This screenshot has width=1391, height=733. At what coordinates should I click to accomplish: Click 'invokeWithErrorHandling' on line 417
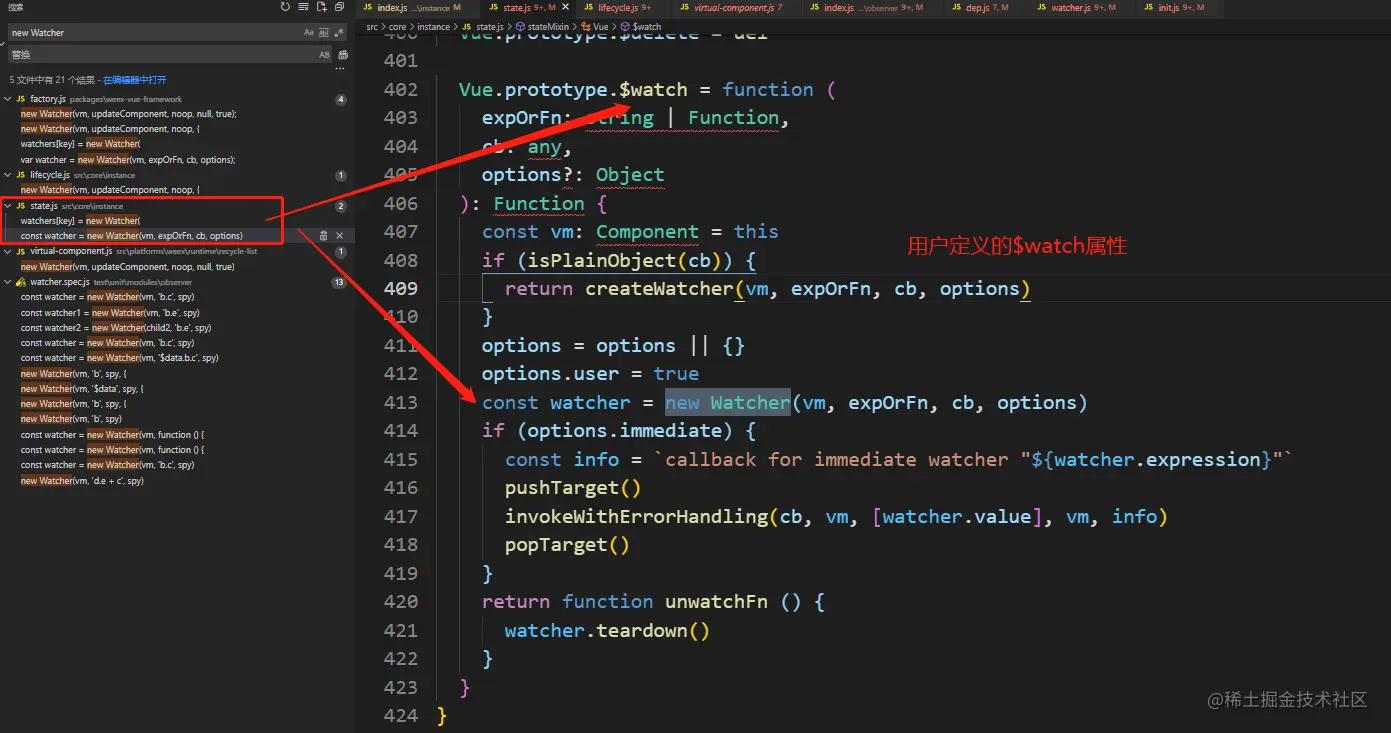pyautogui.click(x=636, y=516)
